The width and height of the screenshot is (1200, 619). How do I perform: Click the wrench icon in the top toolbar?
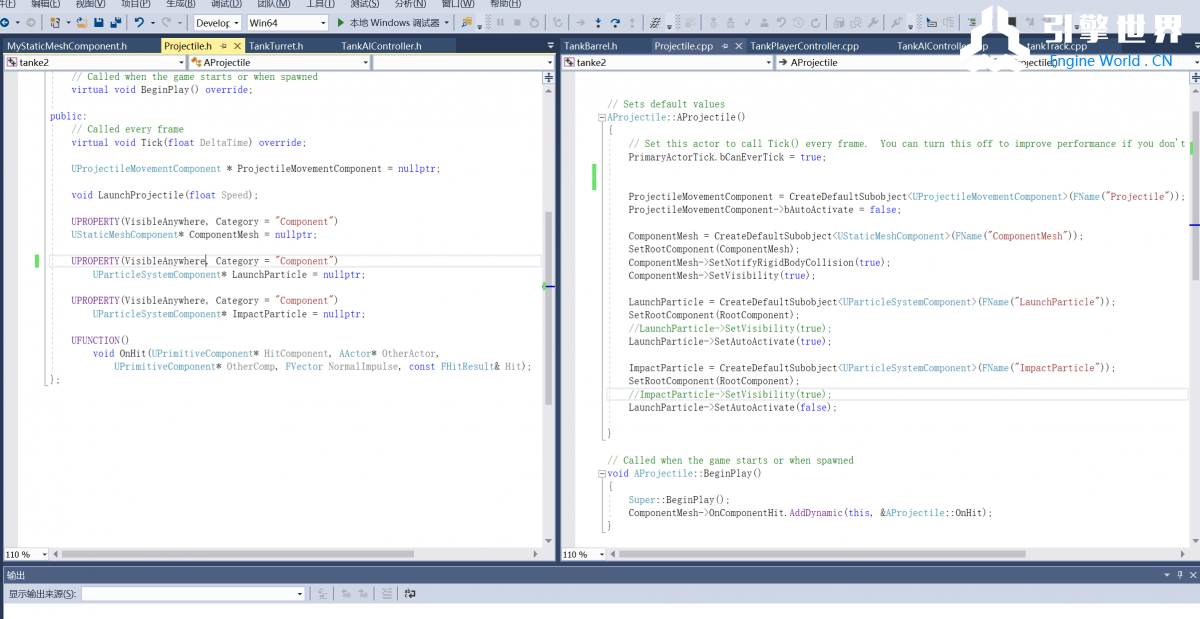coord(873,22)
